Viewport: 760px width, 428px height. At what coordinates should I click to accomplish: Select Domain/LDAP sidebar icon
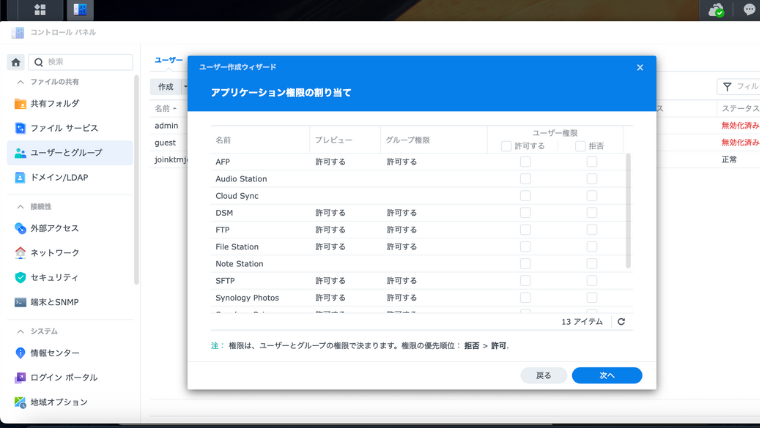21,177
